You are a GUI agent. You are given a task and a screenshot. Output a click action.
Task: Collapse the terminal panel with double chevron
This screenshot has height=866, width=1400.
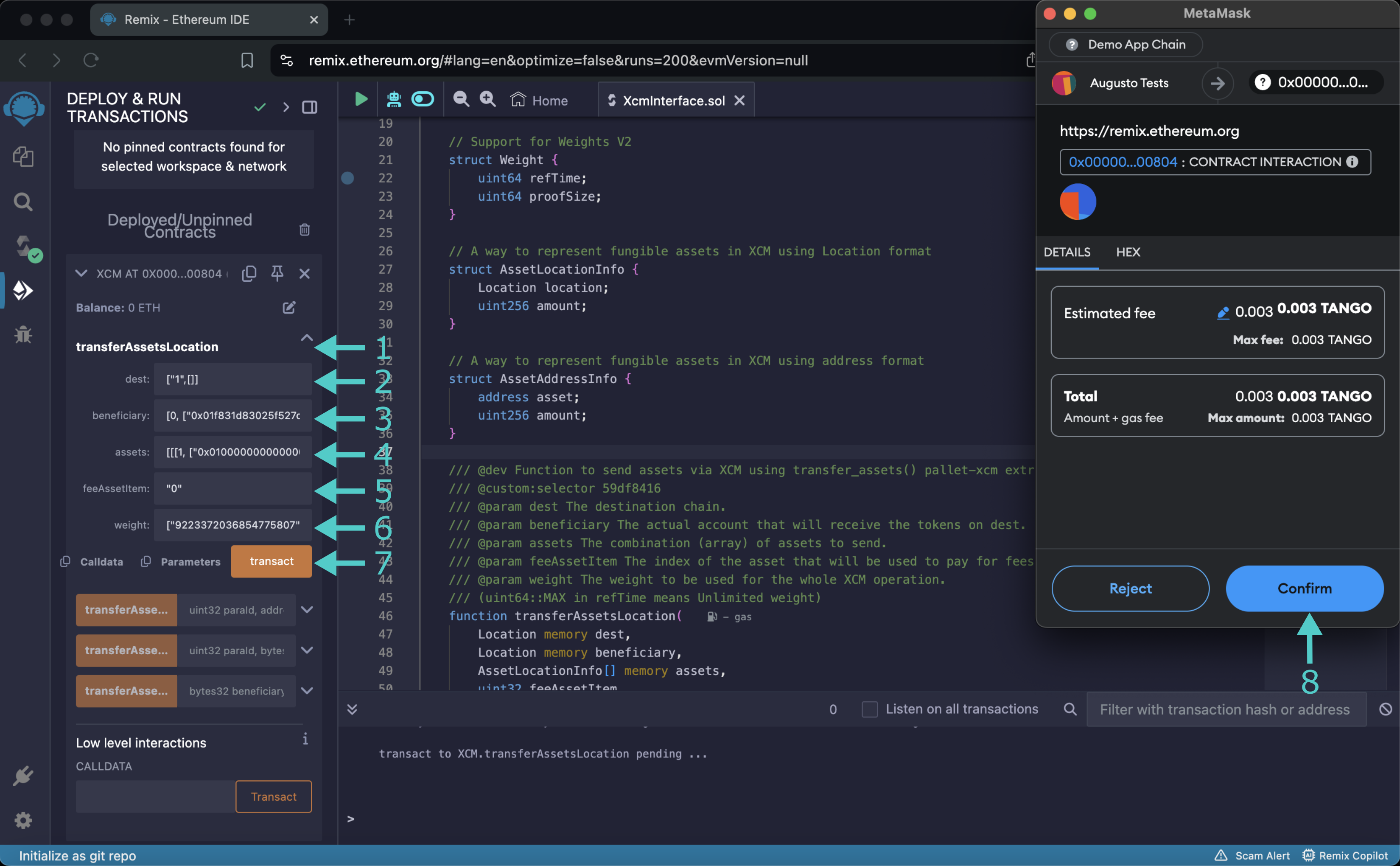352,709
